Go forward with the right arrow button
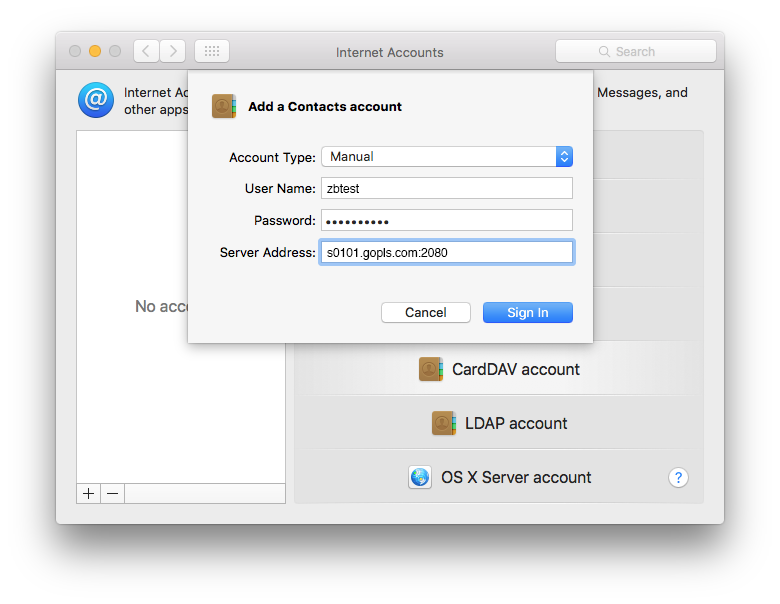The width and height of the screenshot is (780, 604). click(173, 51)
